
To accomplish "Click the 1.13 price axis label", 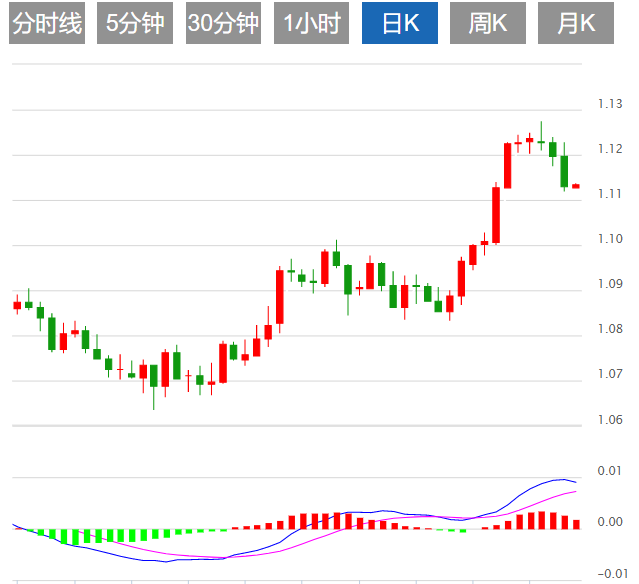I will click(610, 104).
